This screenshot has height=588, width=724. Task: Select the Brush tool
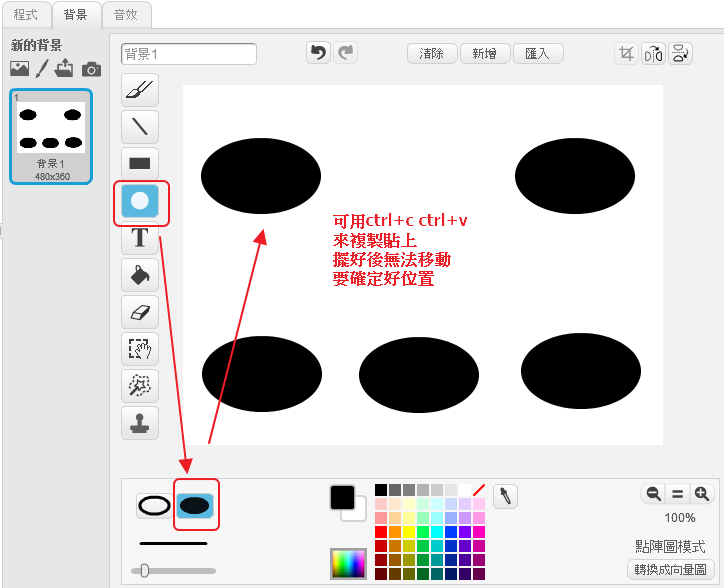click(140, 90)
